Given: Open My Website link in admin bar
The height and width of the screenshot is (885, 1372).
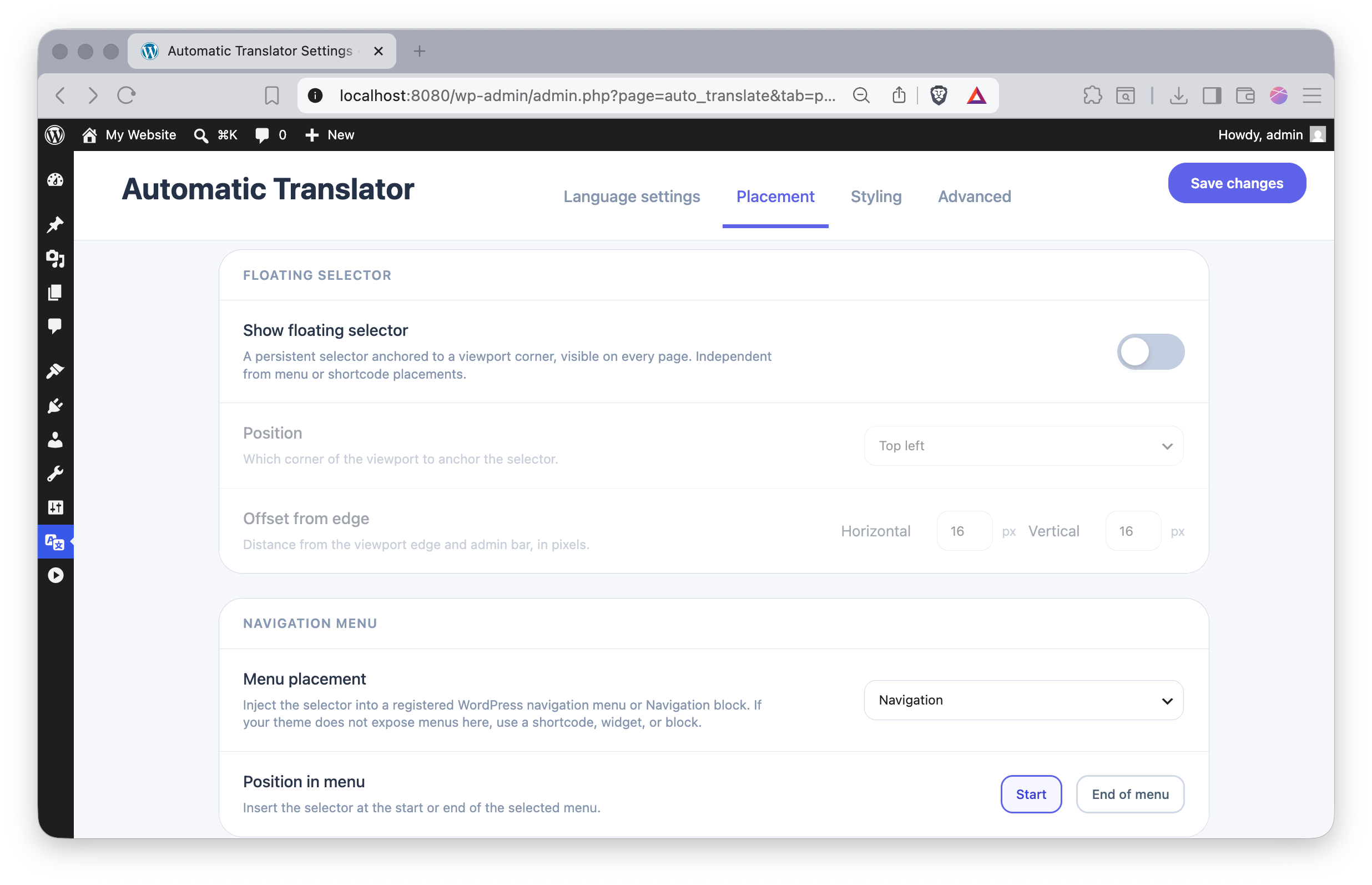Looking at the screenshot, I should pos(129,135).
